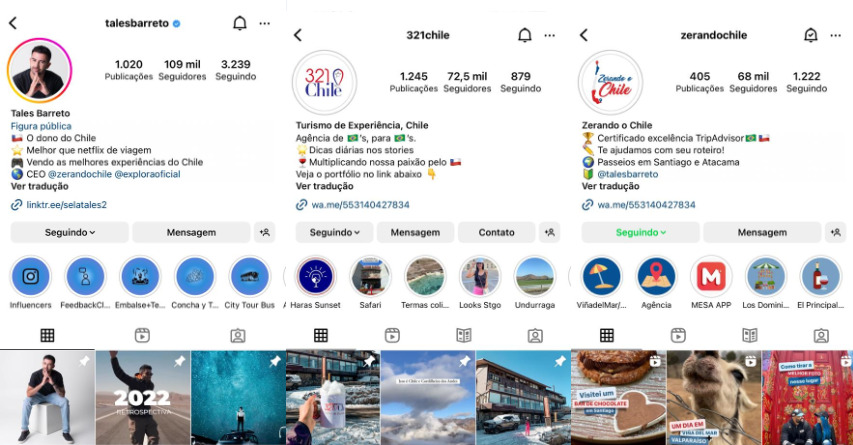Toggle the notification bell on 321chile
The width and height of the screenshot is (853, 445).
pyautogui.click(x=524, y=35)
